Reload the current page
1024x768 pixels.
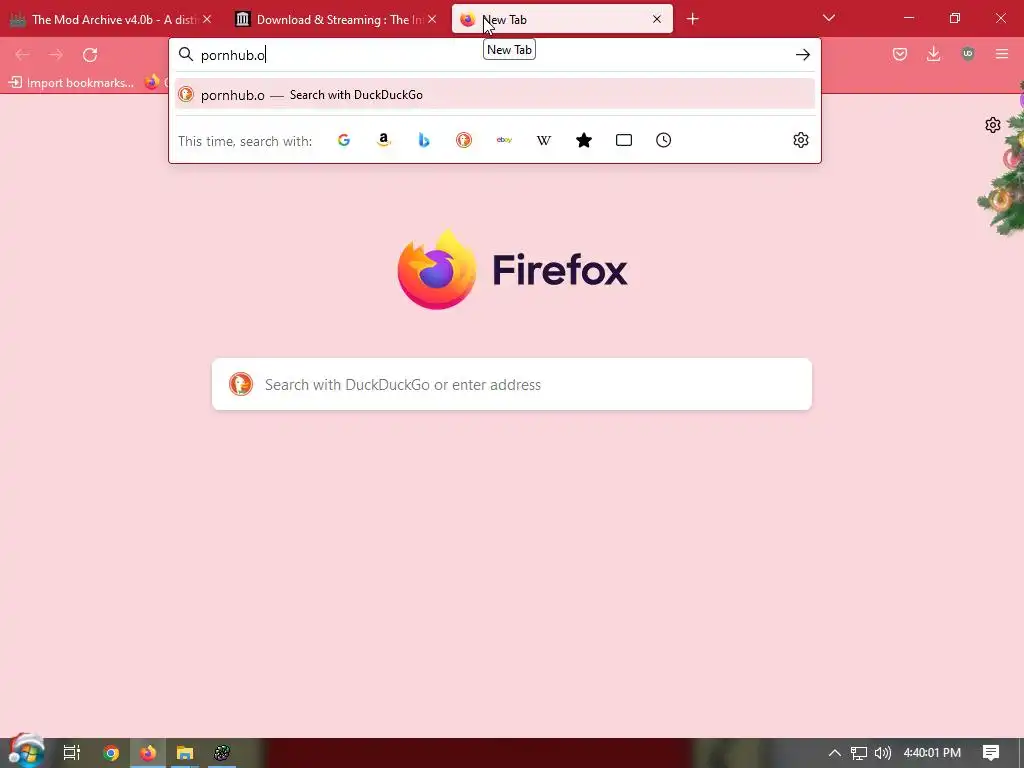pyautogui.click(x=90, y=55)
